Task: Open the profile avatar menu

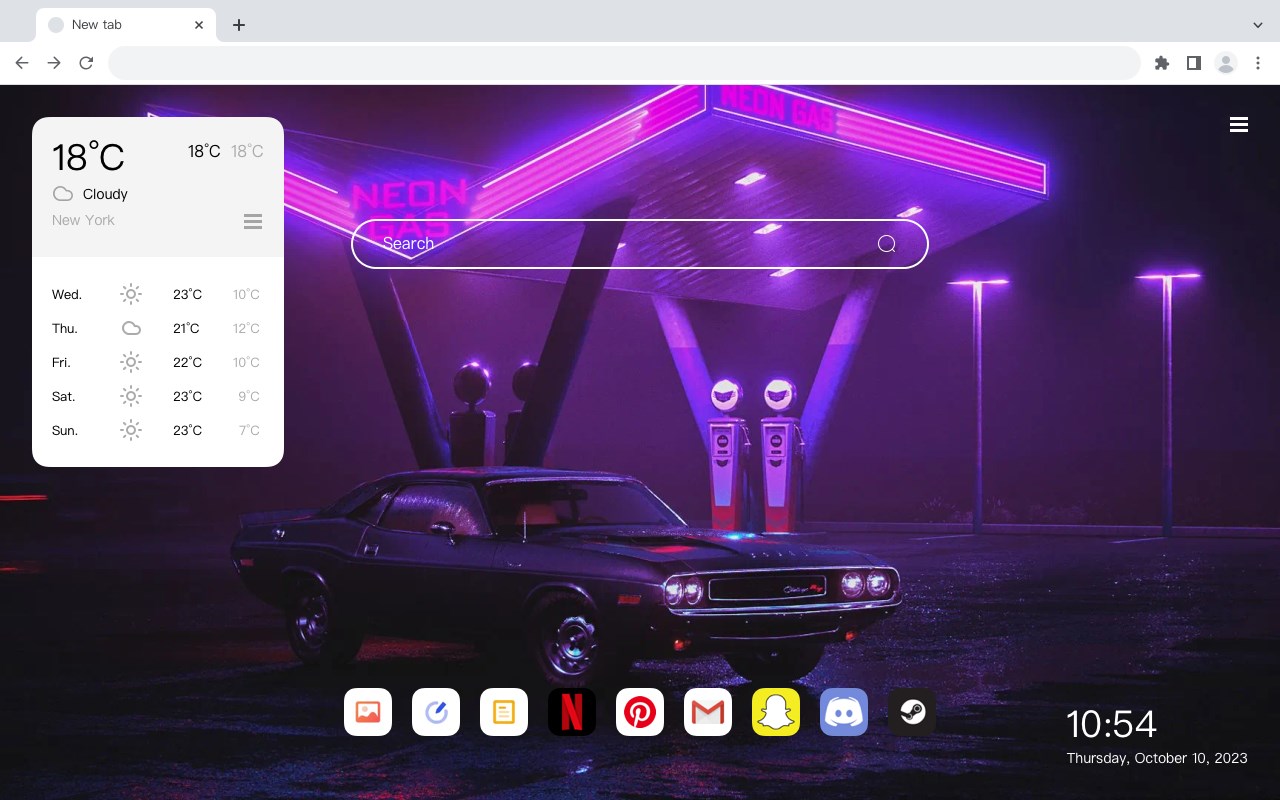Action: [x=1226, y=63]
